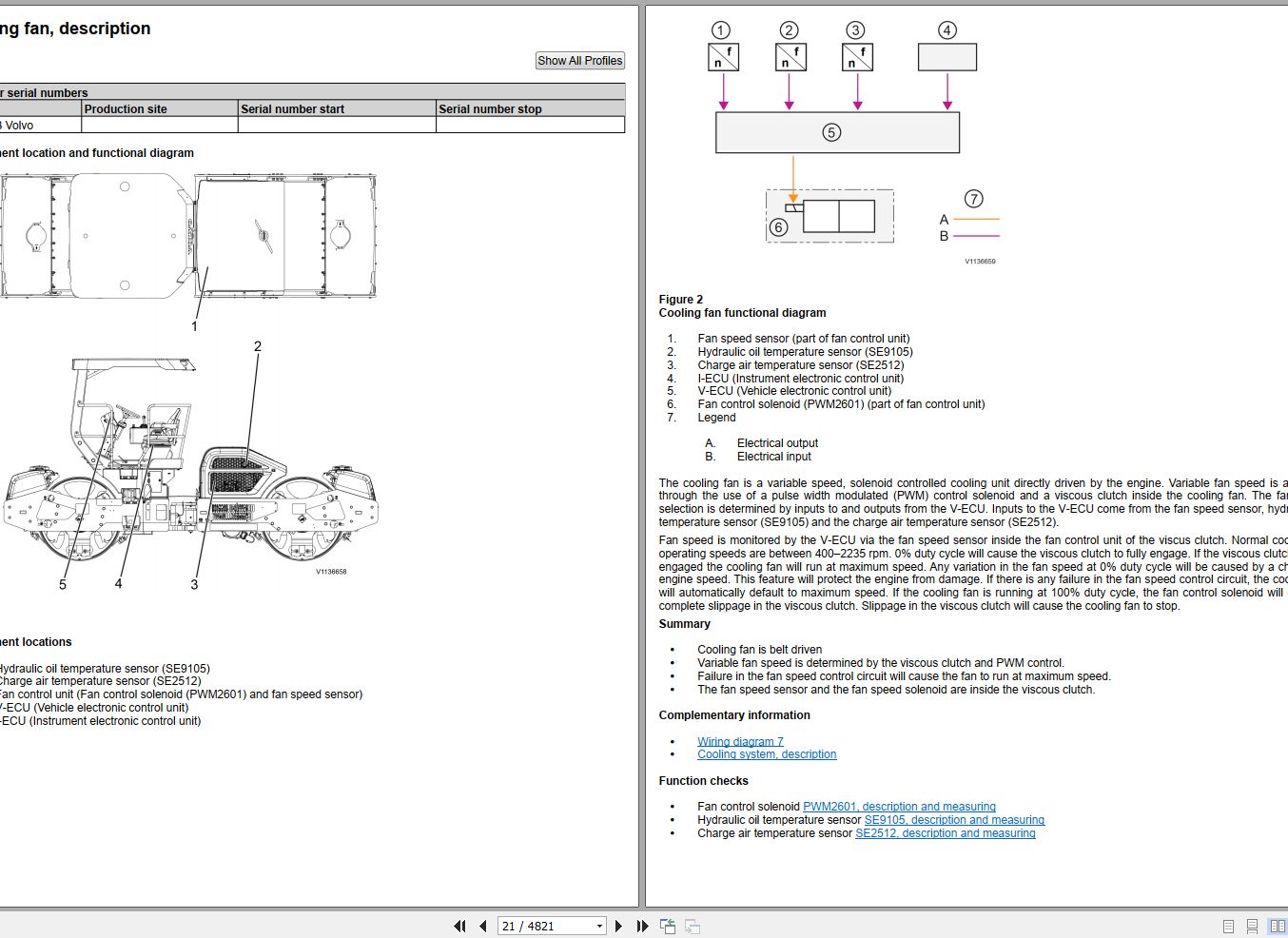The image size is (1288, 938).
Task: Click the 'Figure 2' caption text
Action: click(681, 300)
